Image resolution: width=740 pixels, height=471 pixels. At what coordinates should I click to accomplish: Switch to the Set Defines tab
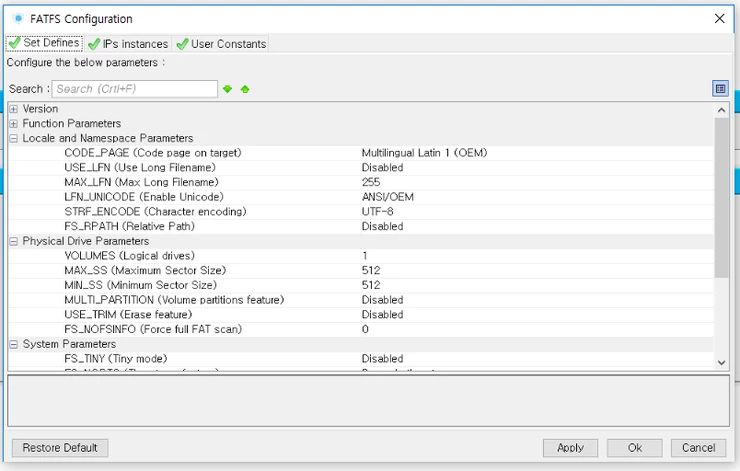44,43
